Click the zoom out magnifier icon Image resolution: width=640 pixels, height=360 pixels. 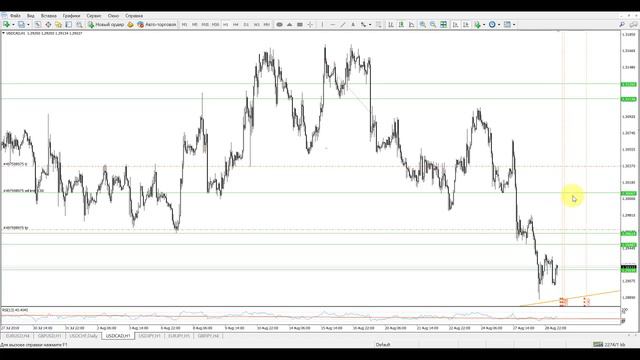(x=433, y=24)
